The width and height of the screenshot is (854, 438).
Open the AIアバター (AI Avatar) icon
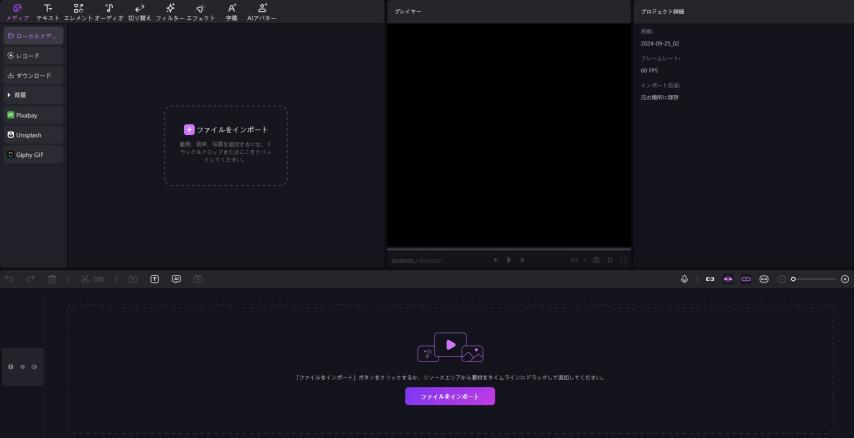pyautogui.click(x=262, y=11)
